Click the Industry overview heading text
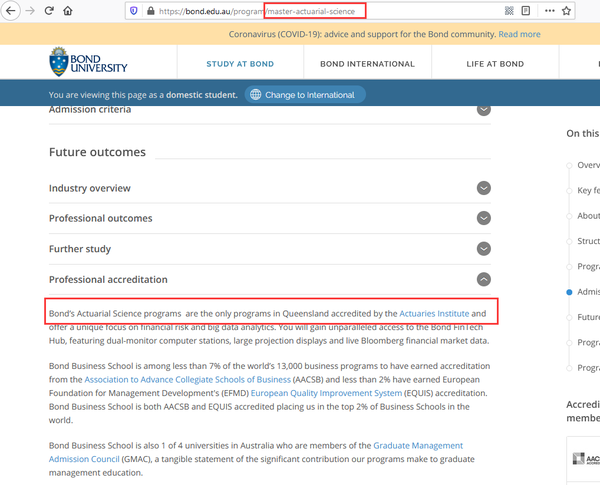Viewport: 600px width, 485px height. point(90,188)
